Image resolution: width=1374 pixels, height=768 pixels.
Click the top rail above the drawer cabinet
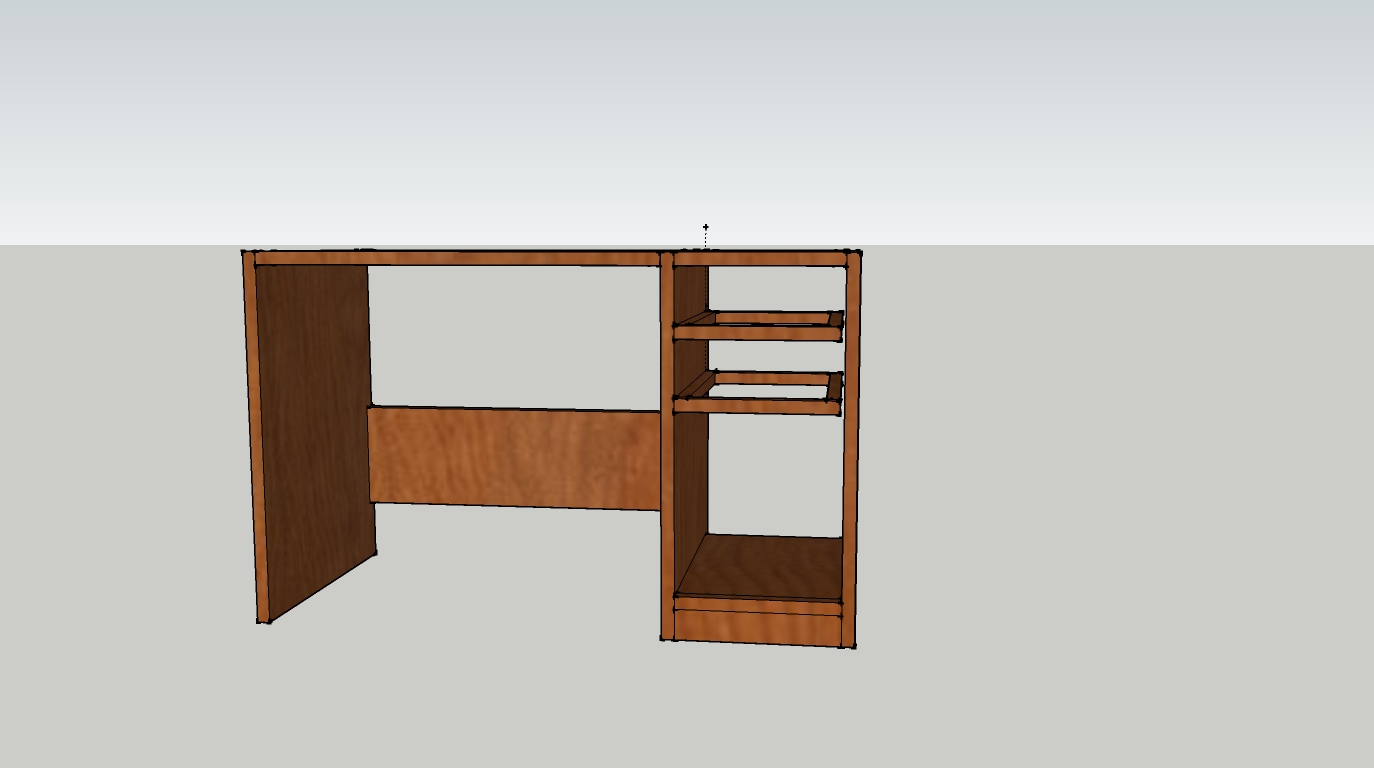(760, 260)
